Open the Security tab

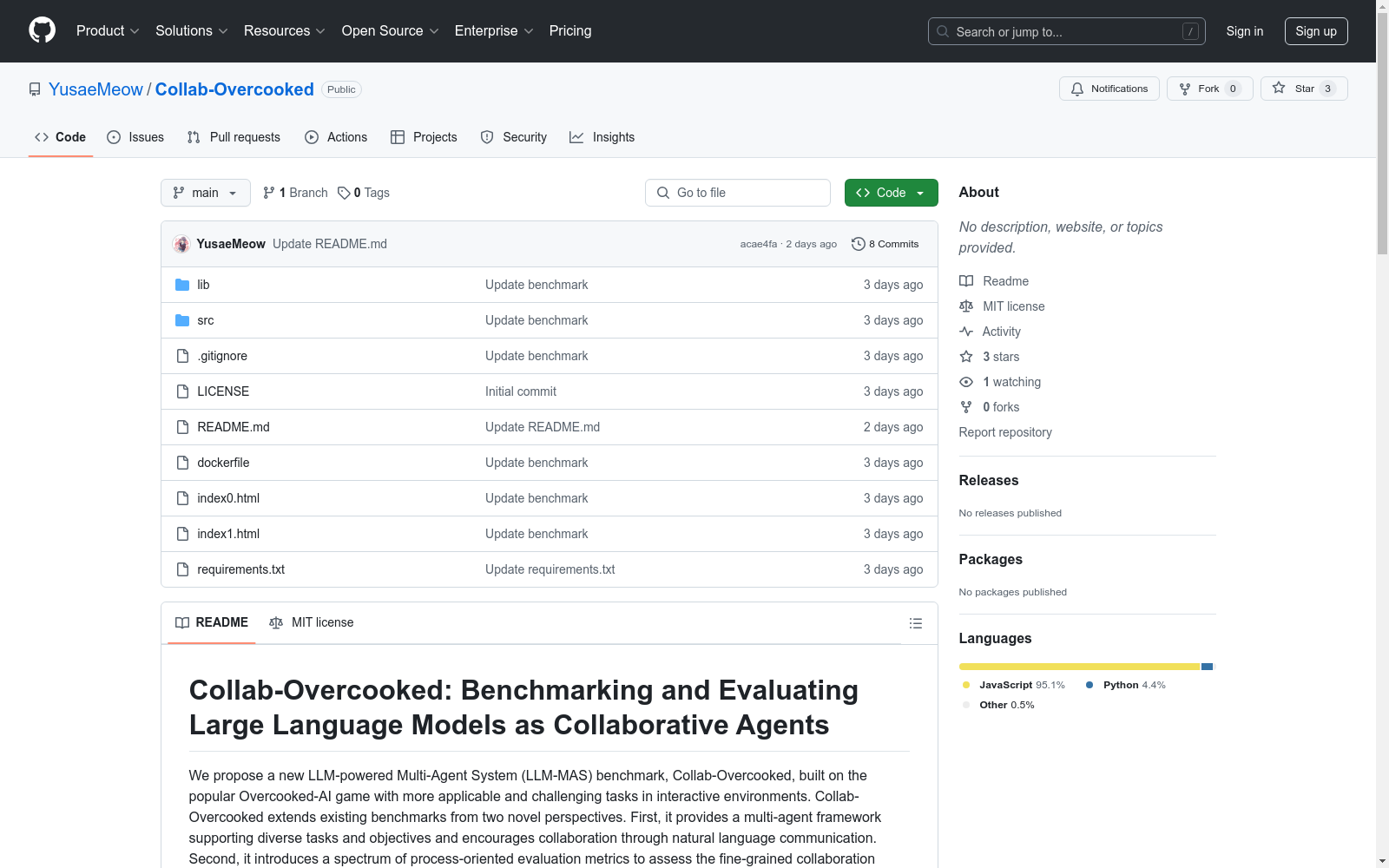click(x=514, y=137)
